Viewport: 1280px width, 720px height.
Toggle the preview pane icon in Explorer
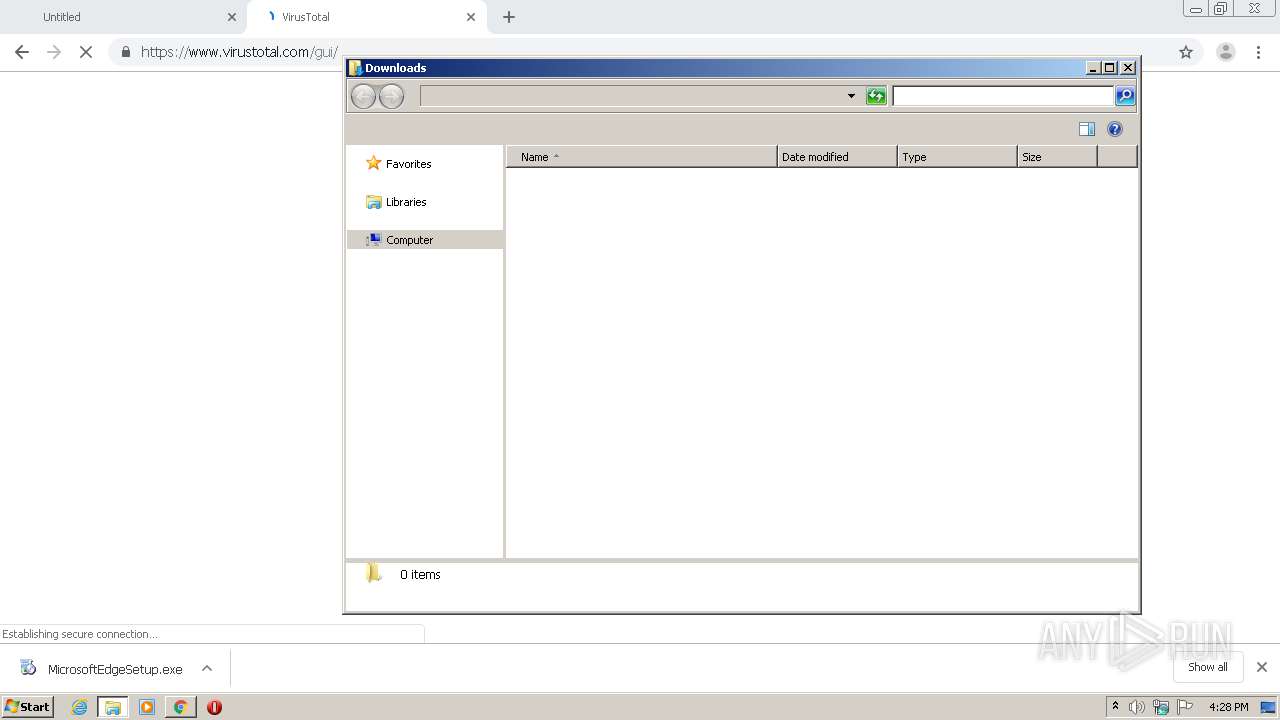tap(1087, 129)
